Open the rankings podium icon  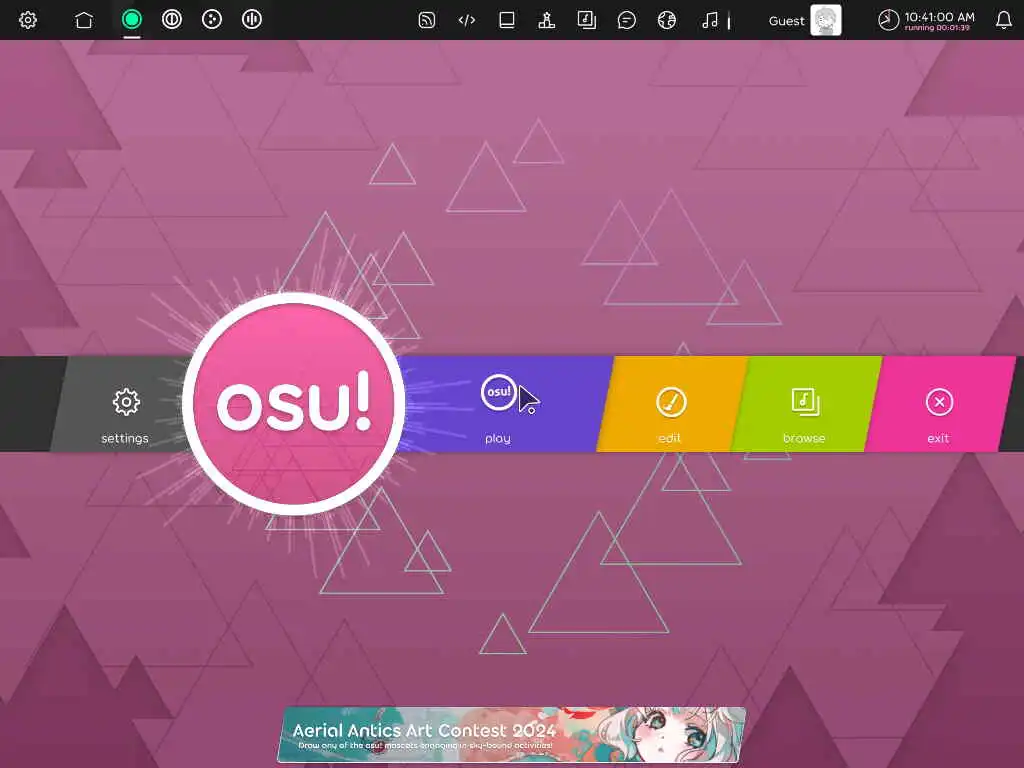[x=547, y=20]
